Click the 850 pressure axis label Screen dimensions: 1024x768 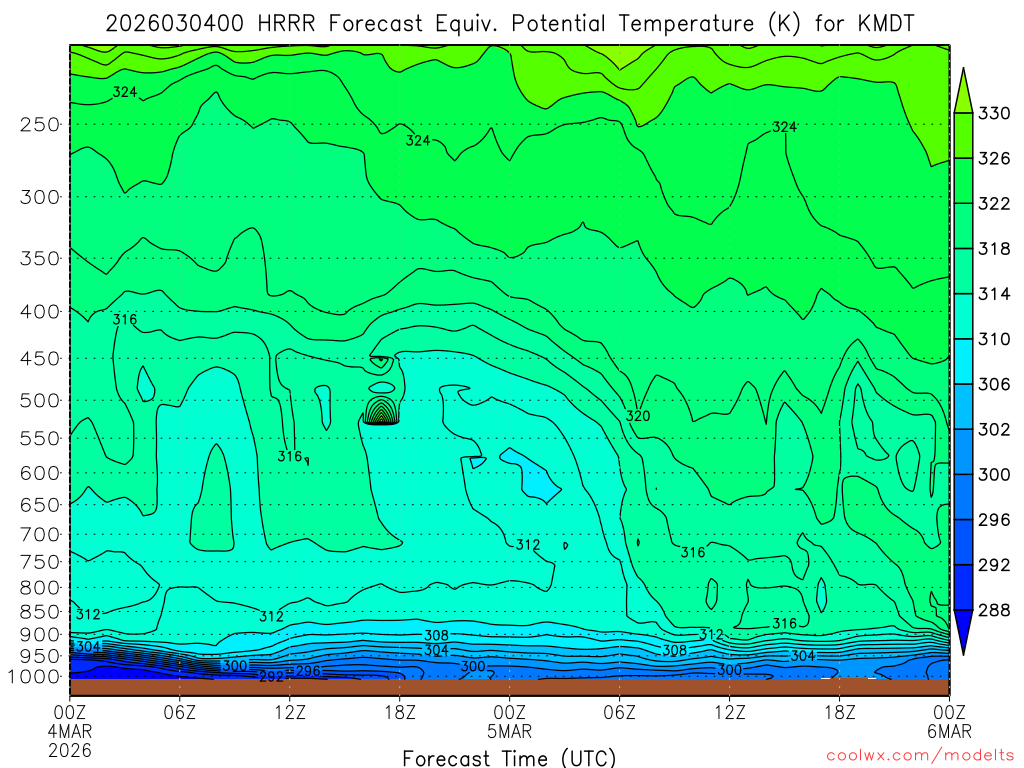pyautogui.click(x=40, y=612)
